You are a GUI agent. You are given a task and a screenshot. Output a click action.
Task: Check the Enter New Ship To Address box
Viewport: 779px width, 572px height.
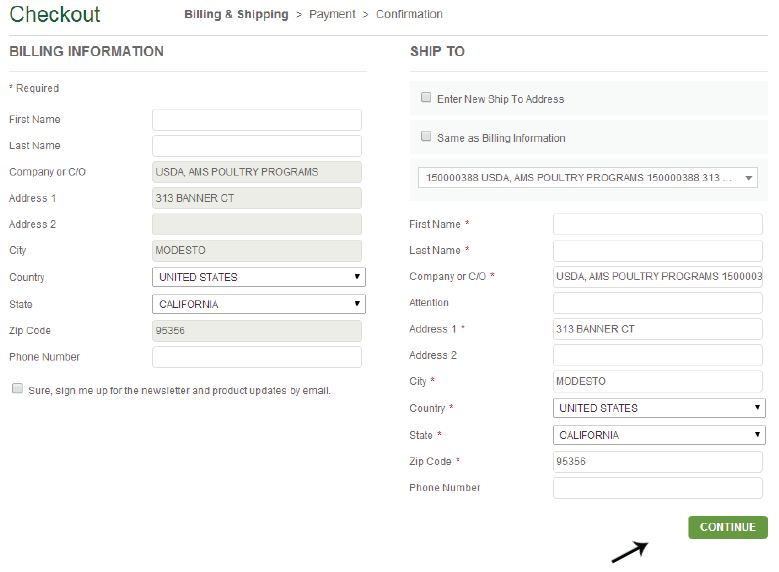(426, 98)
